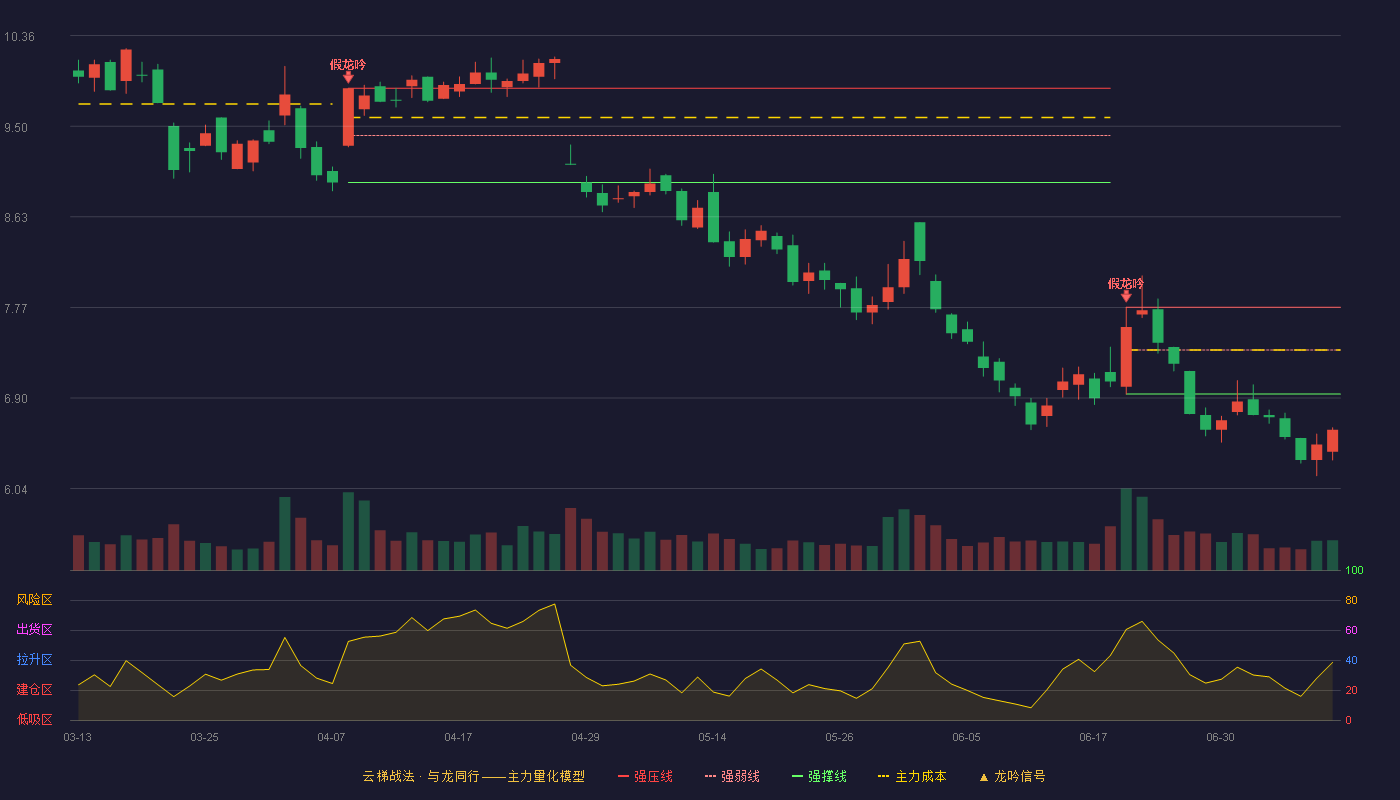Click the pink dashed icon beside 强弱线

tap(710, 776)
